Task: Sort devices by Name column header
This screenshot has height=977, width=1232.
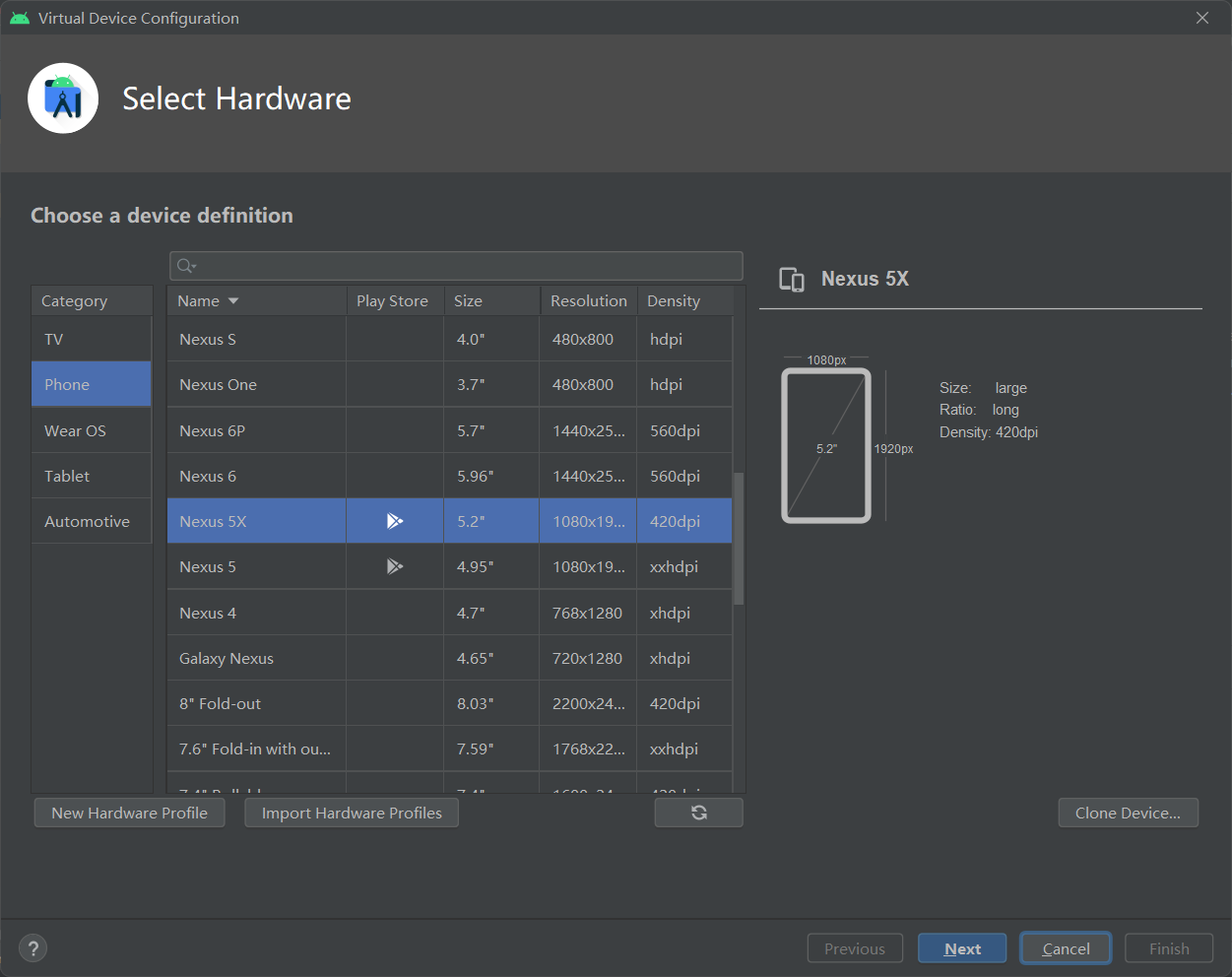Action: [258, 301]
